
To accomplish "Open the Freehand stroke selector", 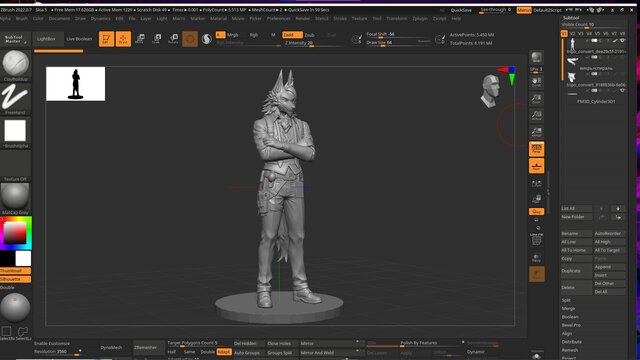I will 16,99.
